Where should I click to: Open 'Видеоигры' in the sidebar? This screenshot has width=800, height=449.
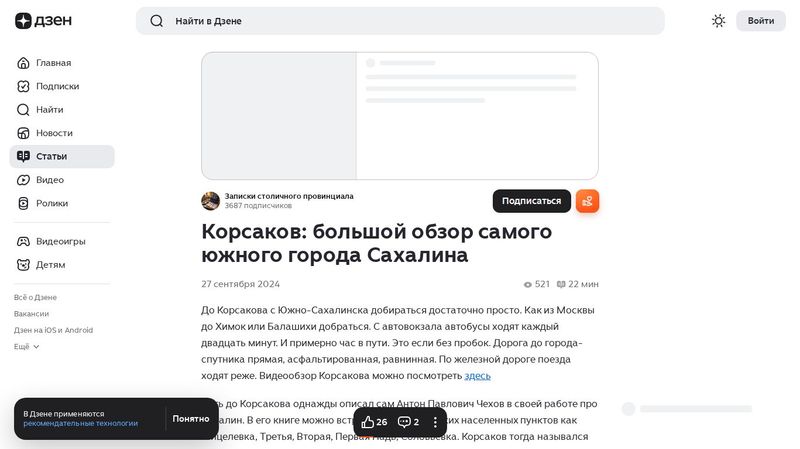[x=60, y=241]
